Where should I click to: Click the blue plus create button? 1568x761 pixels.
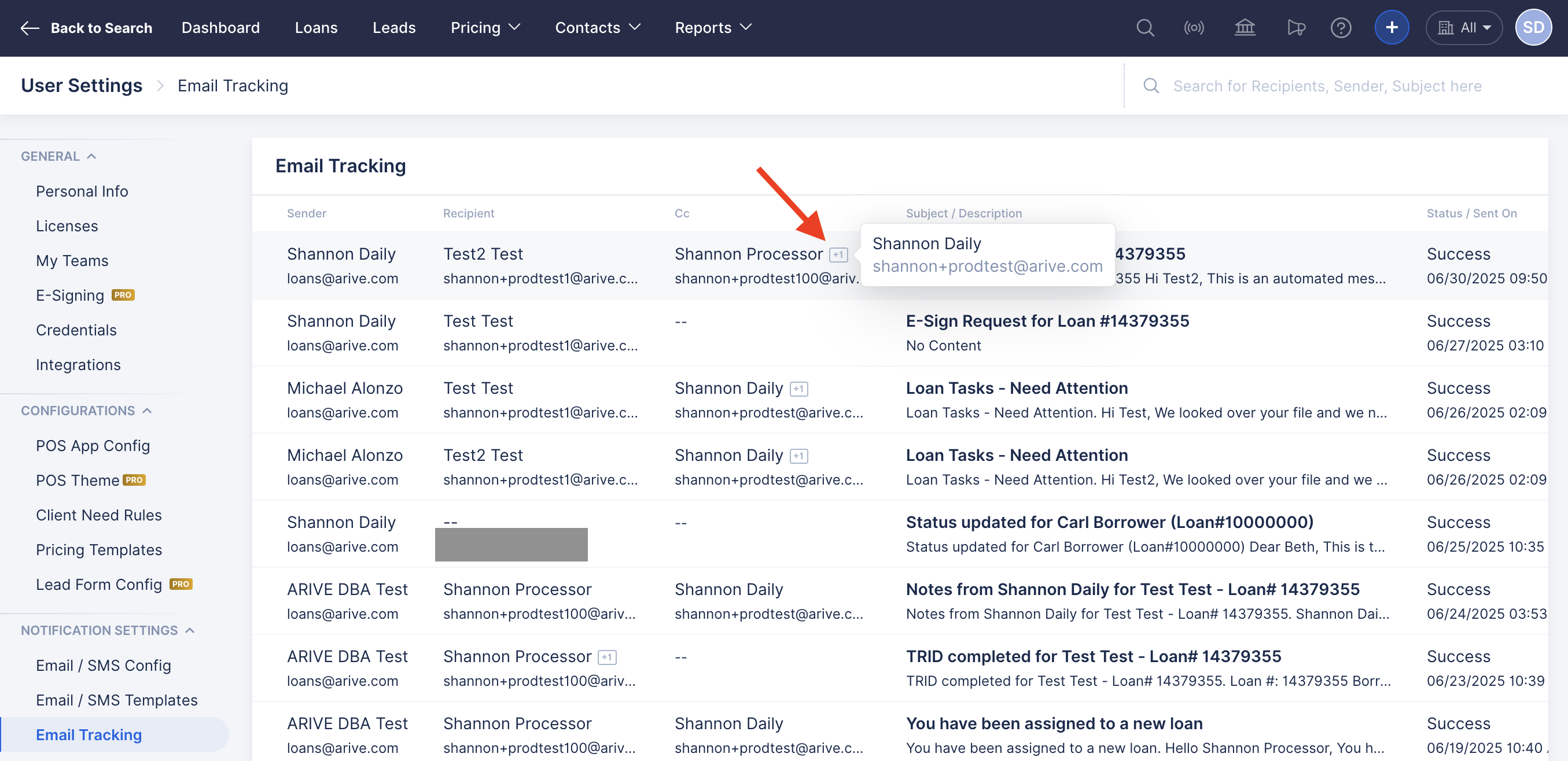[x=1392, y=28]
